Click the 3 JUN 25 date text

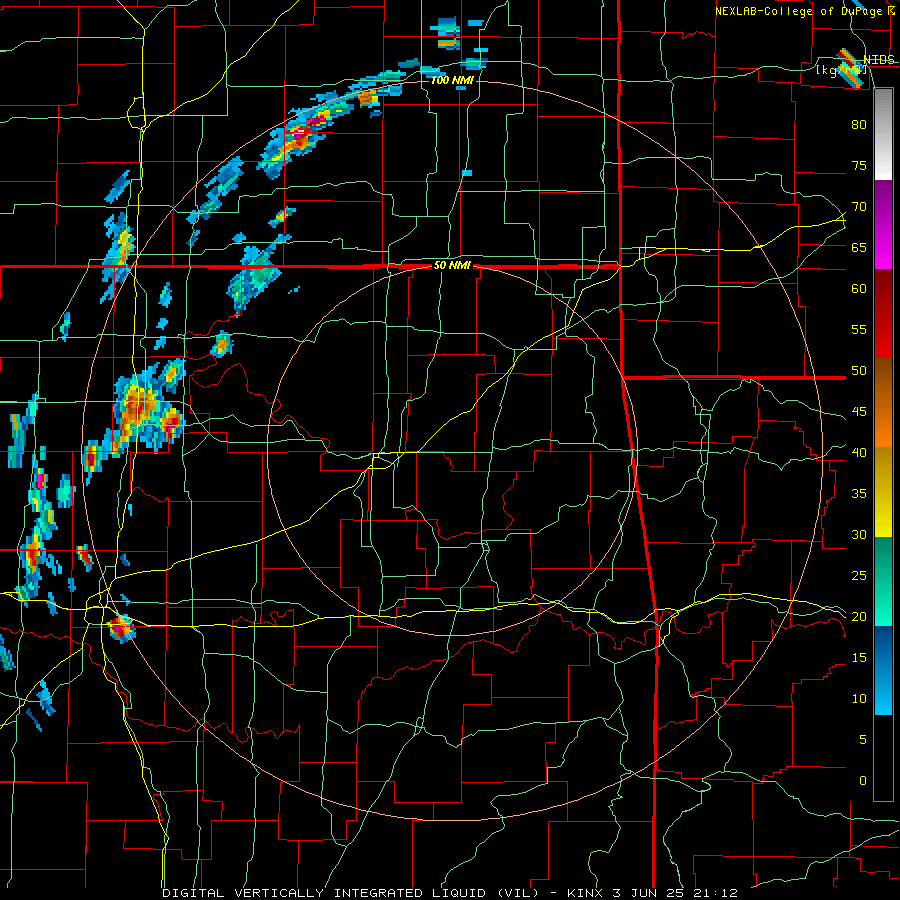[x=650, y=893]
